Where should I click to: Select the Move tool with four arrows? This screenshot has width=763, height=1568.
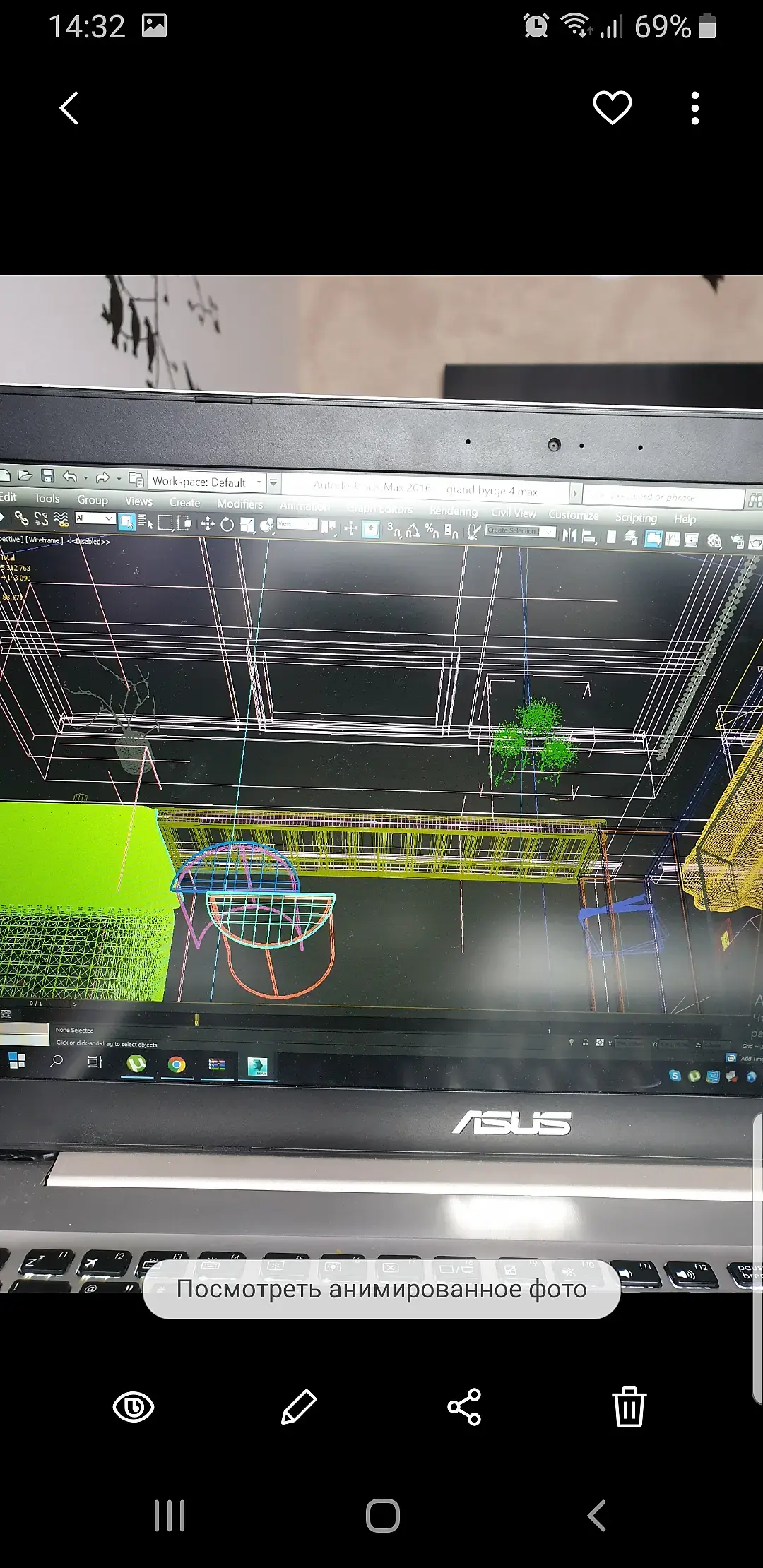(x=207, y=523)
